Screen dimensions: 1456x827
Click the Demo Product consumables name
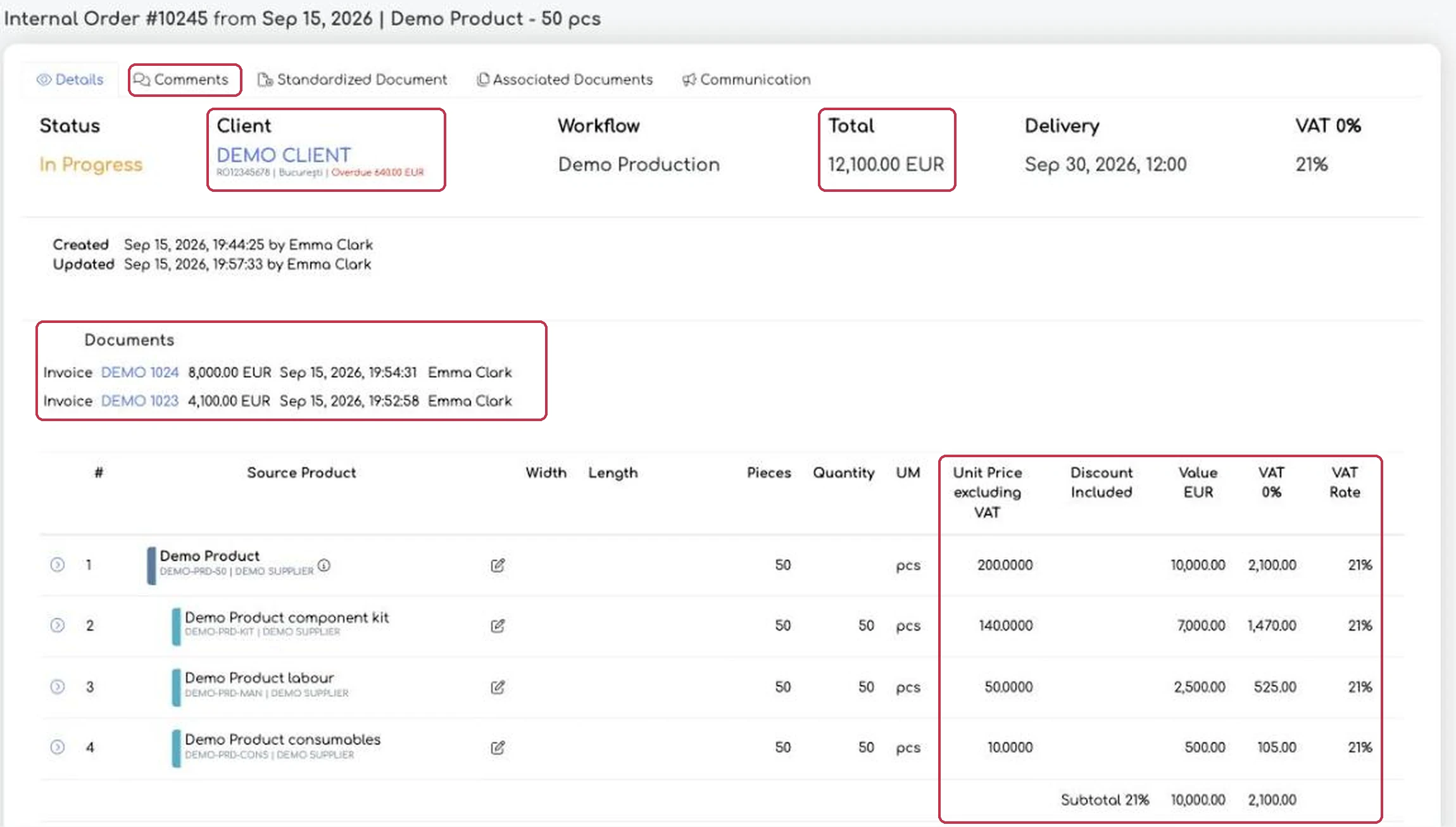283,740
